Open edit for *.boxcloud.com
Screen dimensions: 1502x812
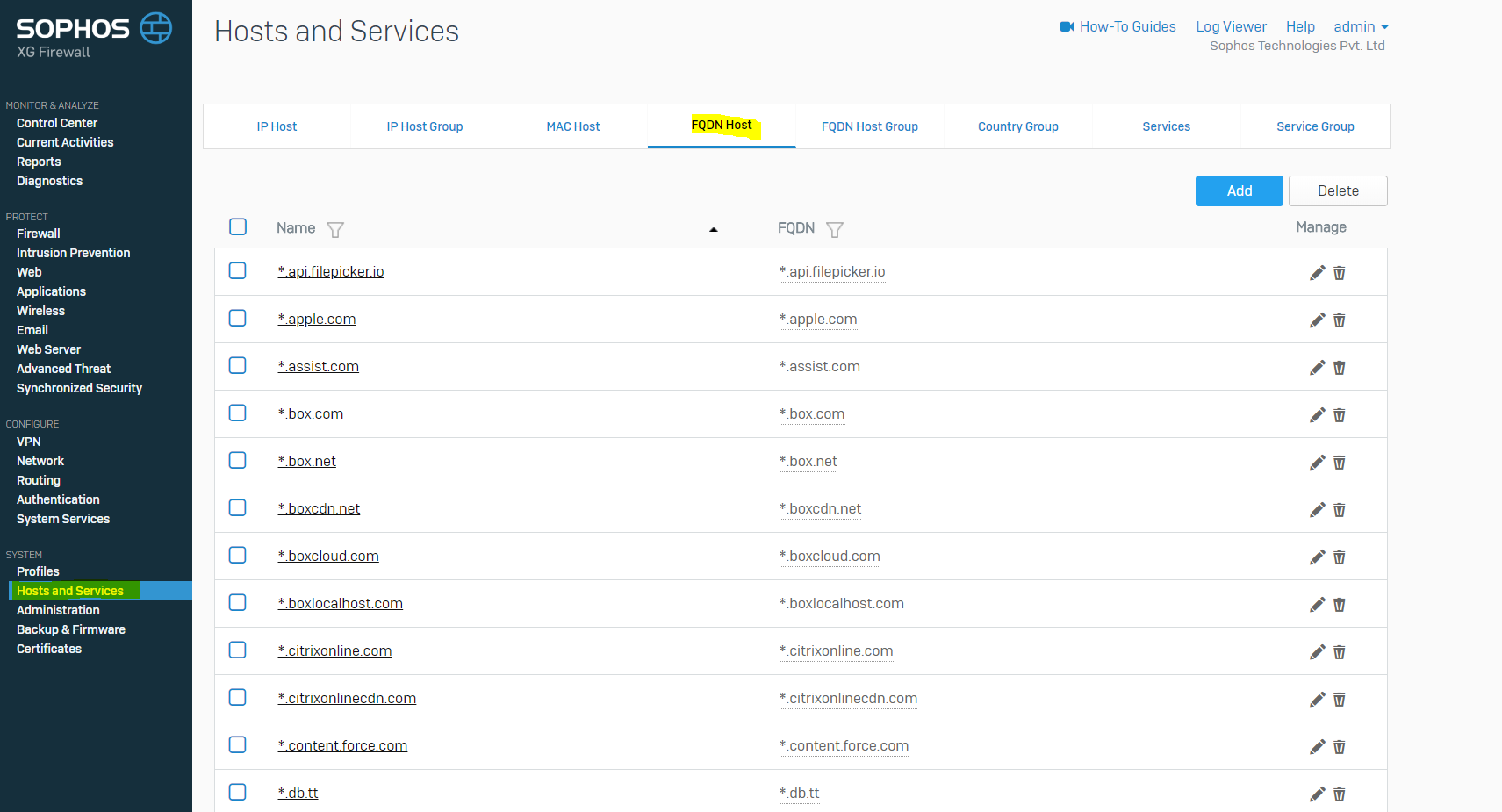(1317, 557)
